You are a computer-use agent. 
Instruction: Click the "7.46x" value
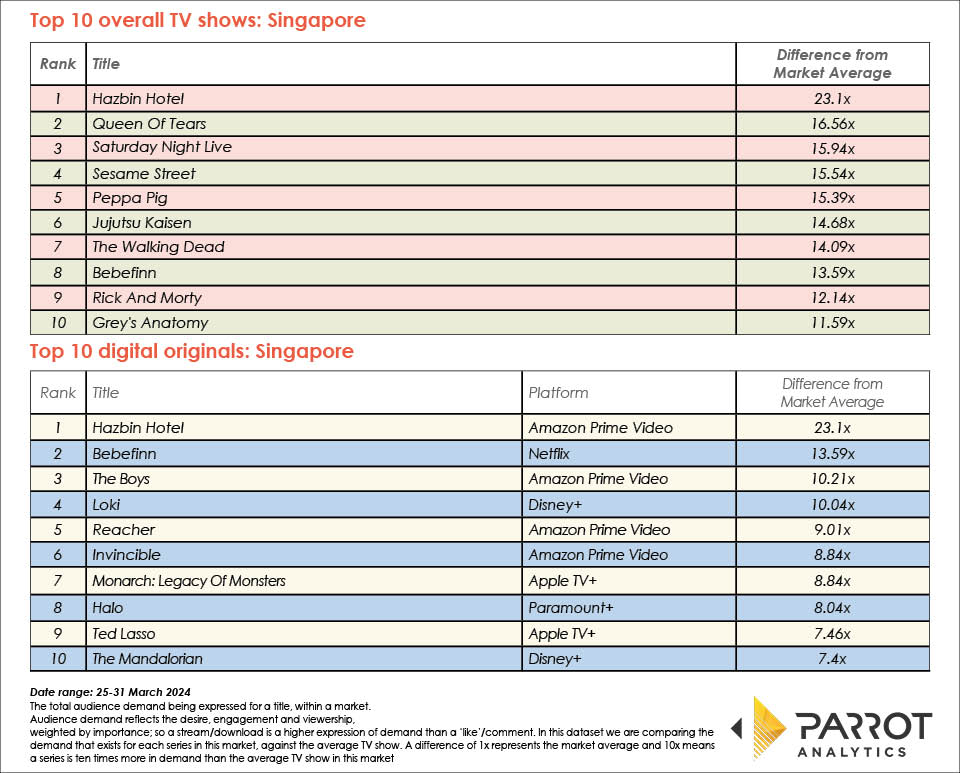click(833, 633)
